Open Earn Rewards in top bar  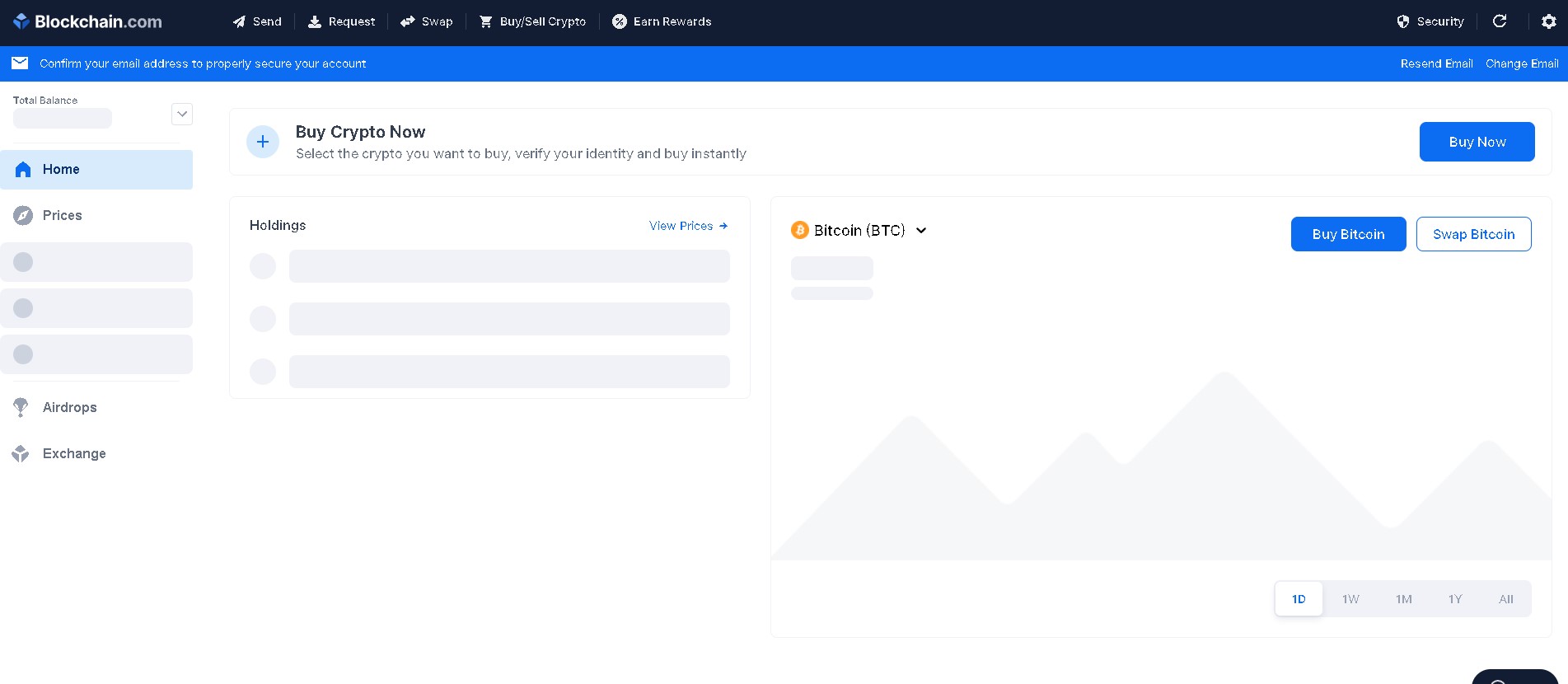tap(662, 21)
